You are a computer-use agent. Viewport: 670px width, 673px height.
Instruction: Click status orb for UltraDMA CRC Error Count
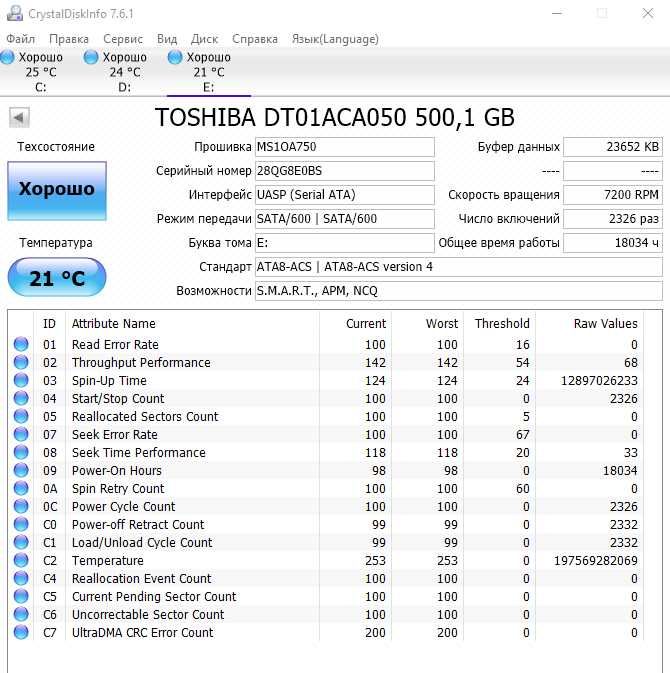[21, 633]
